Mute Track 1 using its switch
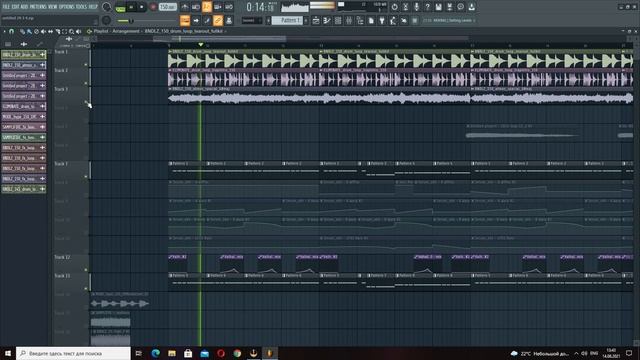This screenshot has width=640, height=360. coord(86,64)
